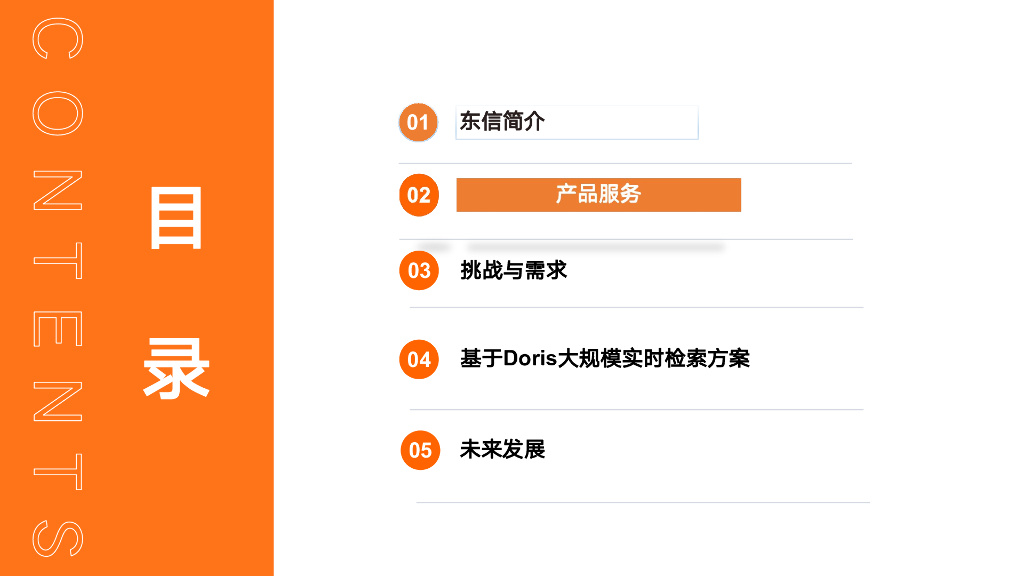Click the divider line under the Doris entry

[x=636, y=409]
